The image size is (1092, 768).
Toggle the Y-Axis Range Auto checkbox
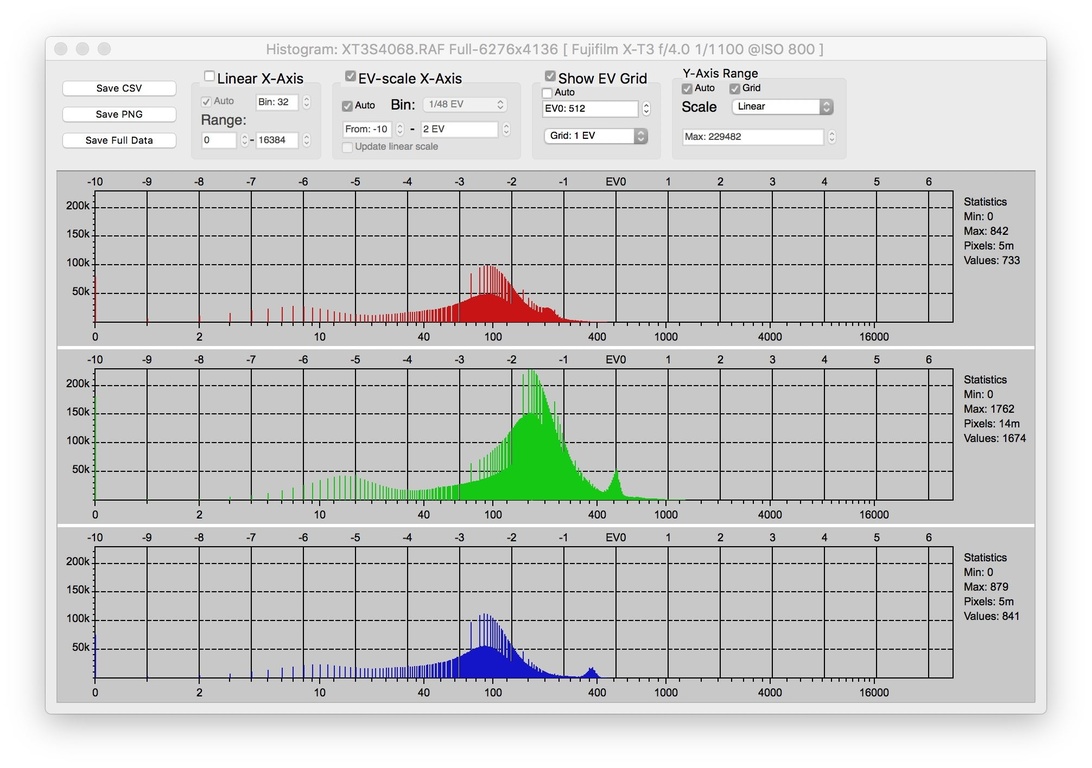[687, 88]
